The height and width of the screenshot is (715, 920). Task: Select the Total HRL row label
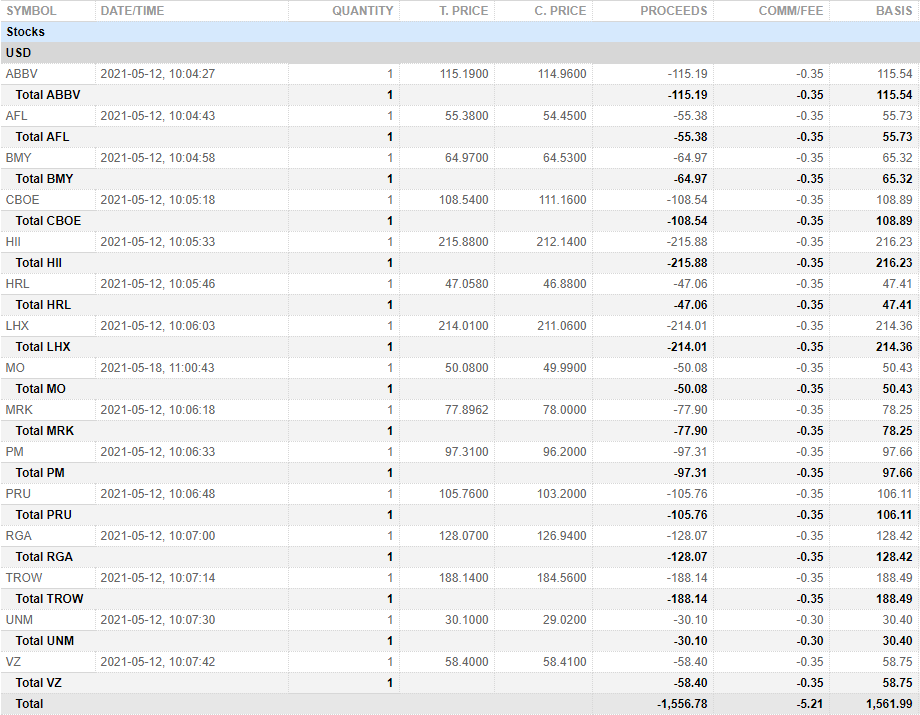pos(43,305)
